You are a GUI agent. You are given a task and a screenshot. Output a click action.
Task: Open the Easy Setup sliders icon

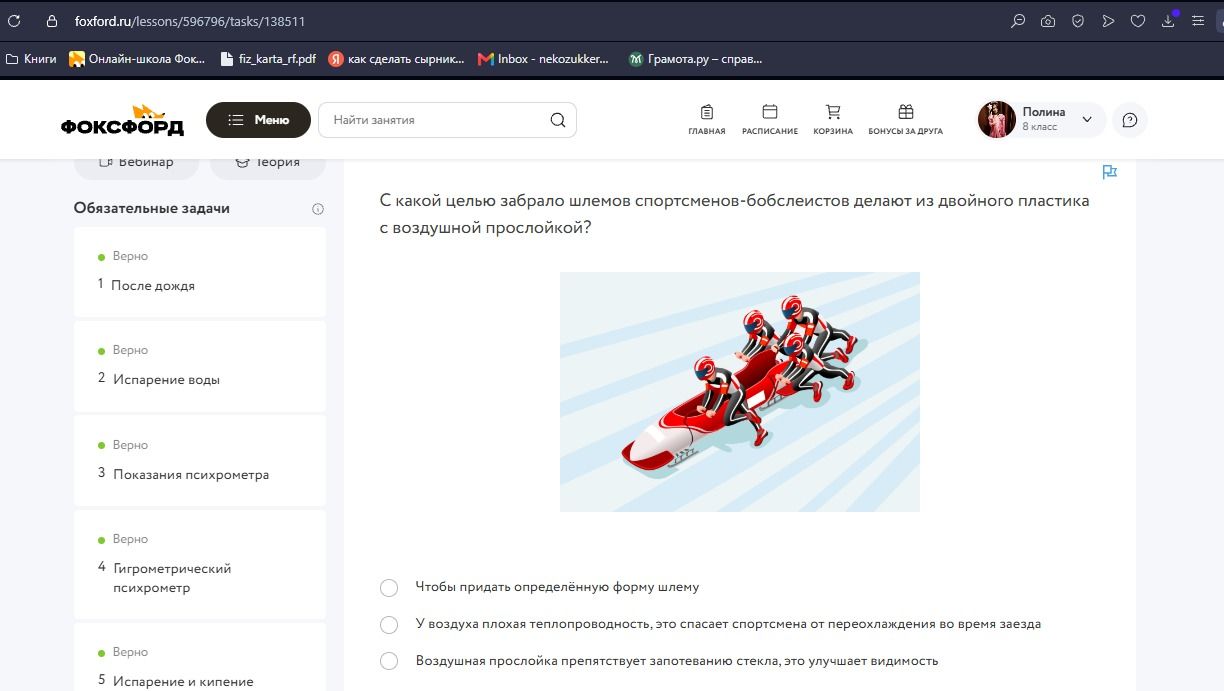[1198, 21]
